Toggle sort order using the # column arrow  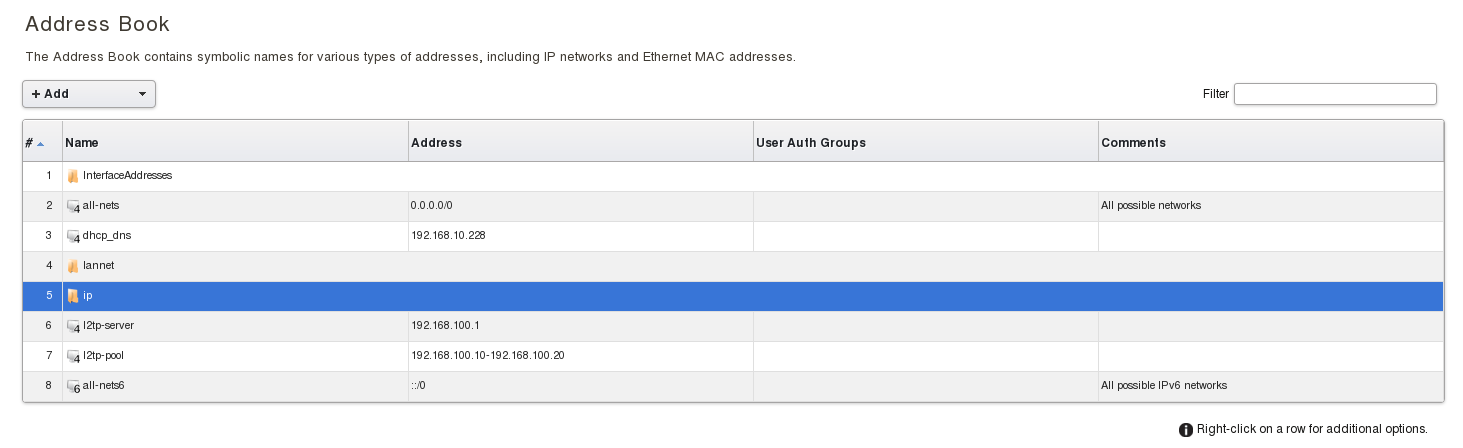point(40,144)
